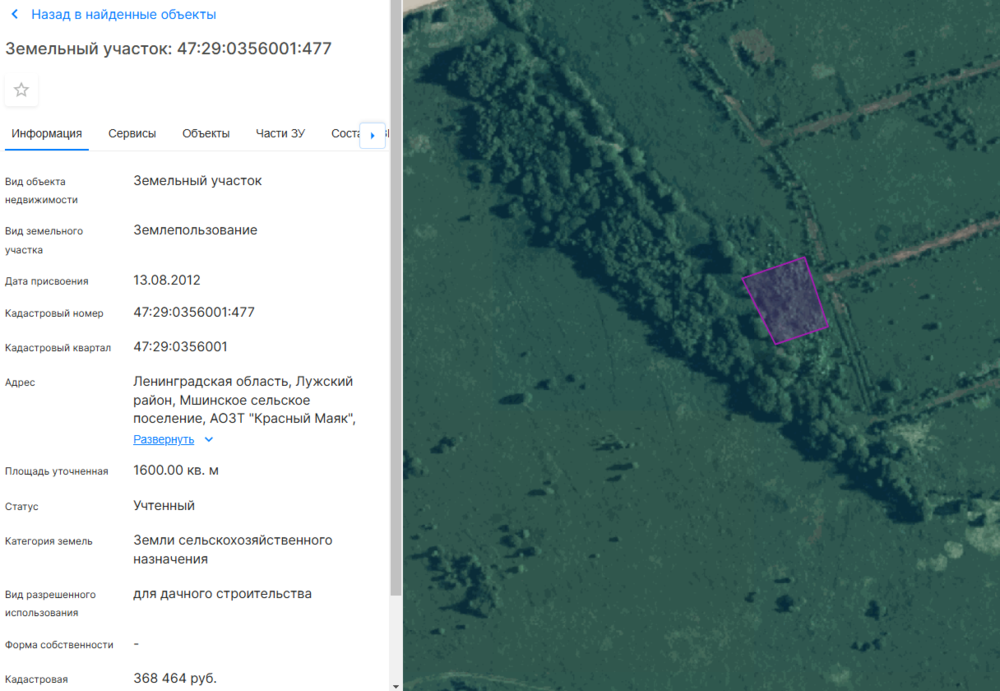This screenshot has height=691, width=1000.
Task: Click the purple highlighted parcel on the map
Action: (786, 300)
